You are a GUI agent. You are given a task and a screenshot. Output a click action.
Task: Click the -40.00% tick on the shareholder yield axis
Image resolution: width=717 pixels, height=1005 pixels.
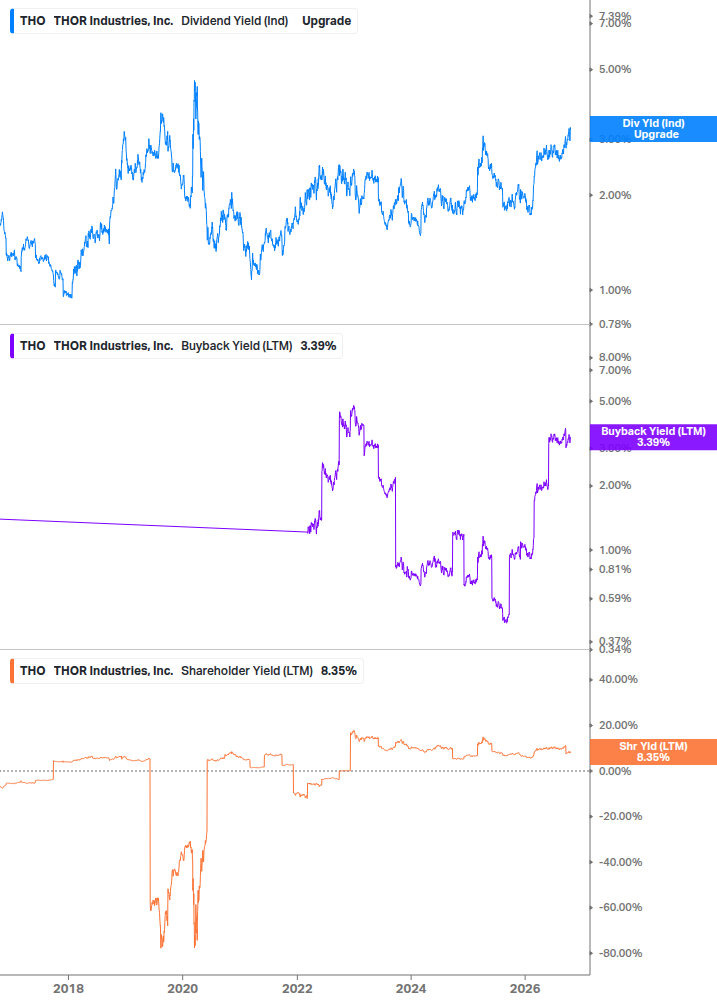(620, 862)
